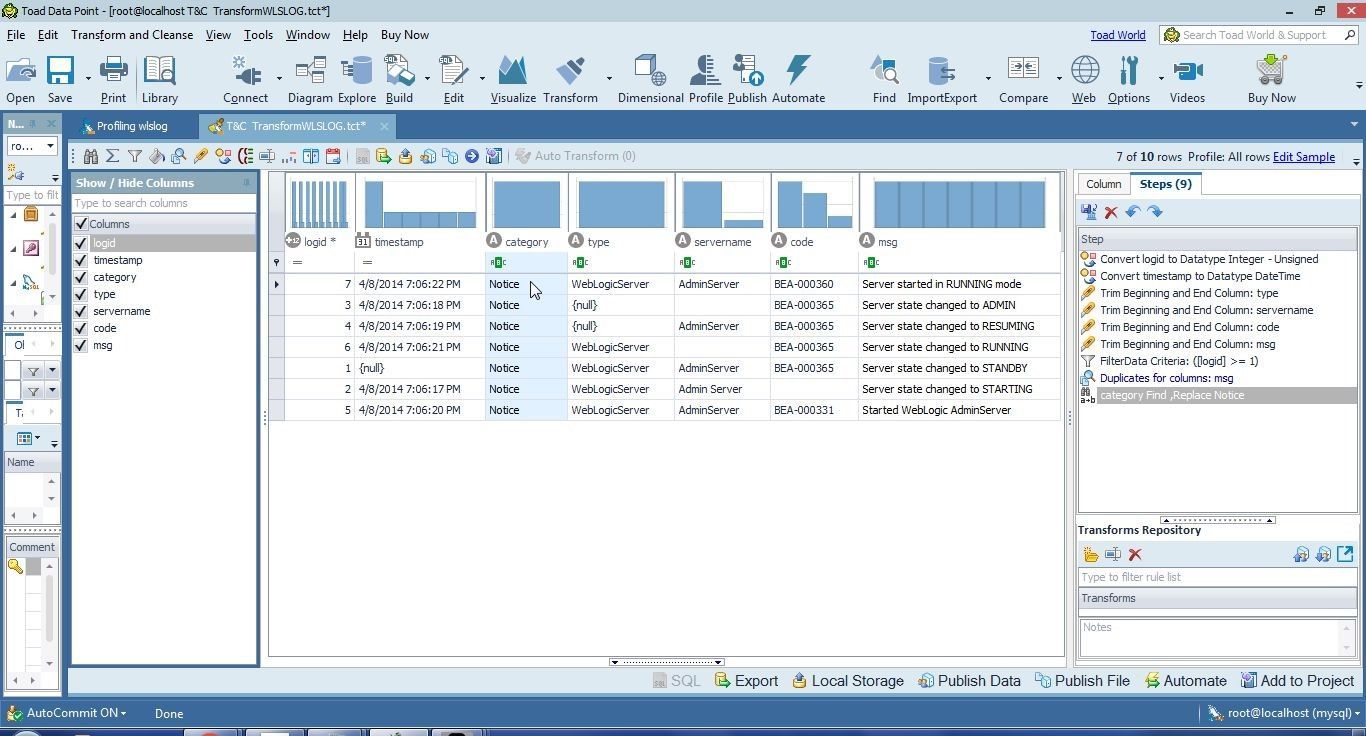Uncheck the msg column checkbox

point(81,345)
